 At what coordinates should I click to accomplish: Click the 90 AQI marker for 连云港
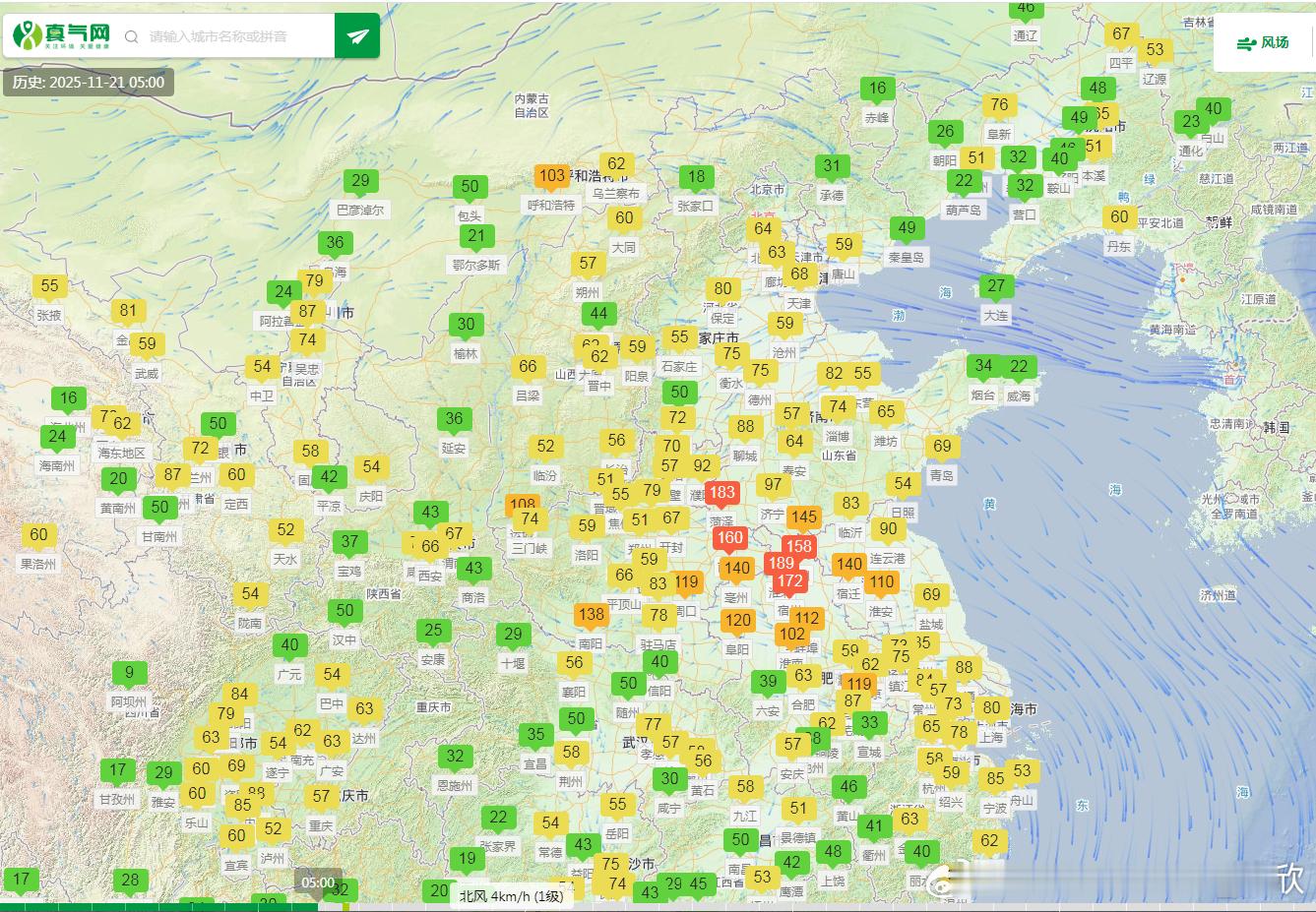click(x=889, y=529)
